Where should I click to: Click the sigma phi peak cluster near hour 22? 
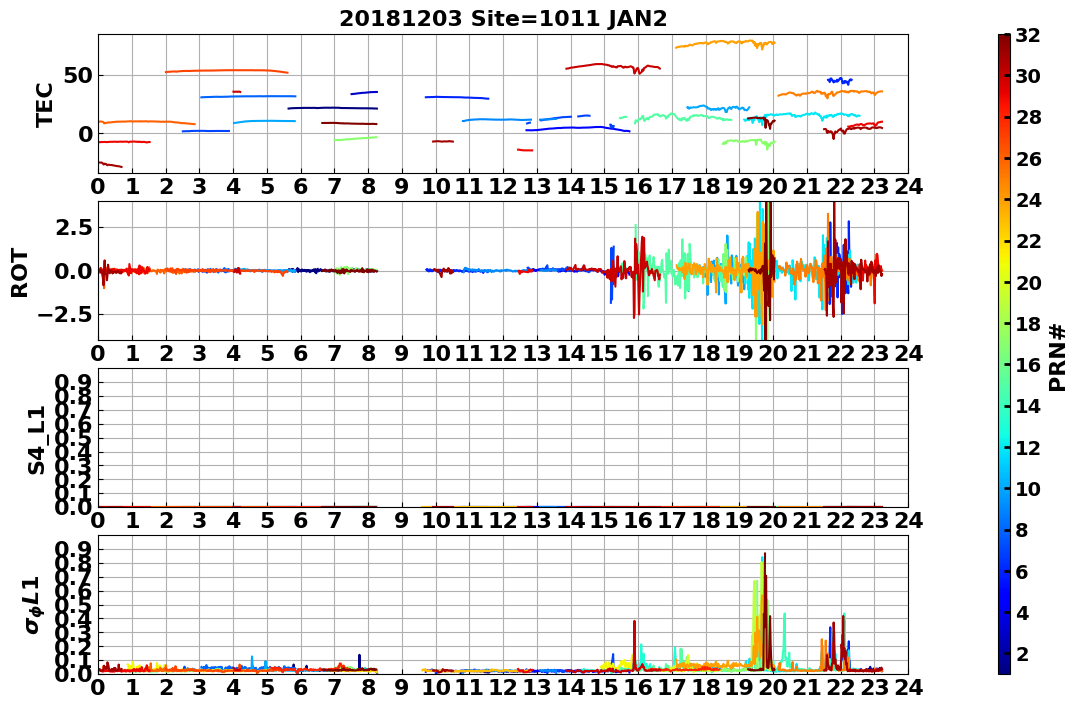pos(836,642)
